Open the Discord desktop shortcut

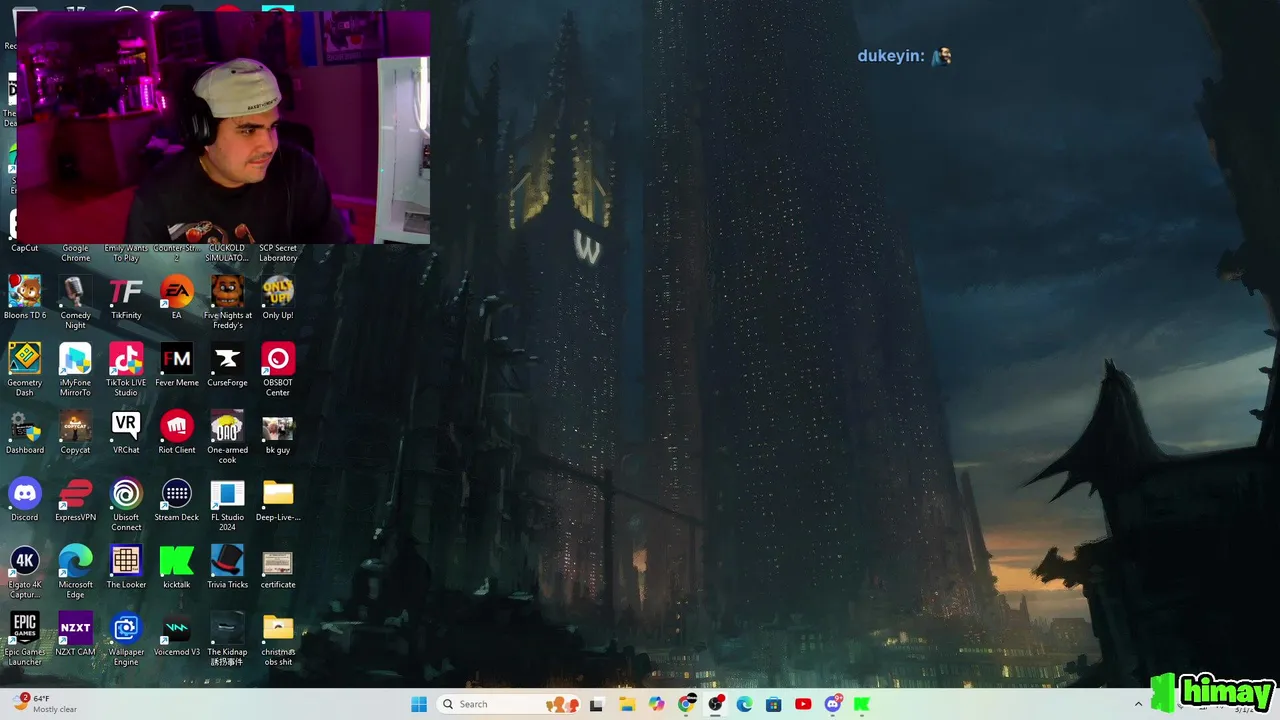pyautogui.click(x=25, y=500)
